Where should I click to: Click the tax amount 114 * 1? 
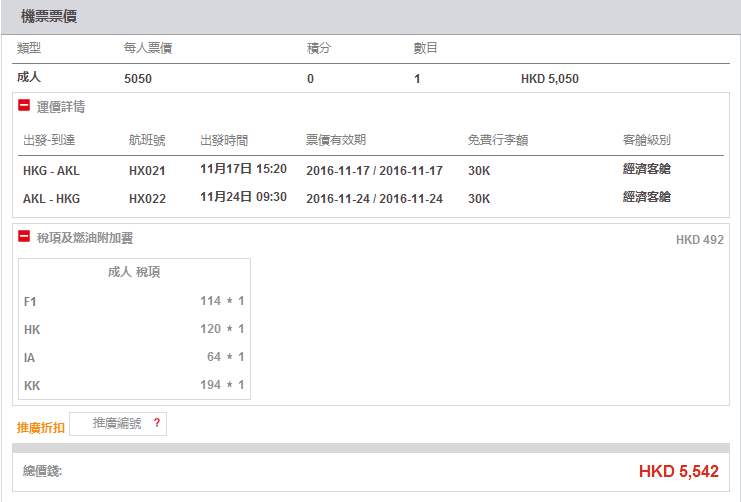pos(222,301)
